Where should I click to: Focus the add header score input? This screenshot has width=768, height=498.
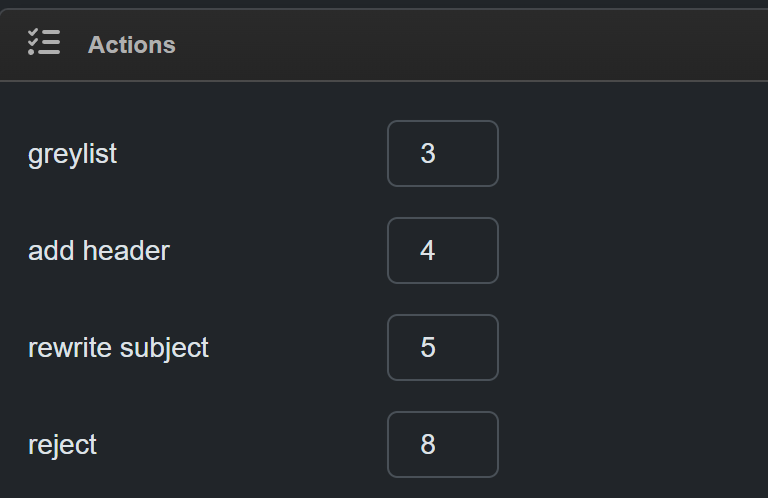click(x=442, y=251)
